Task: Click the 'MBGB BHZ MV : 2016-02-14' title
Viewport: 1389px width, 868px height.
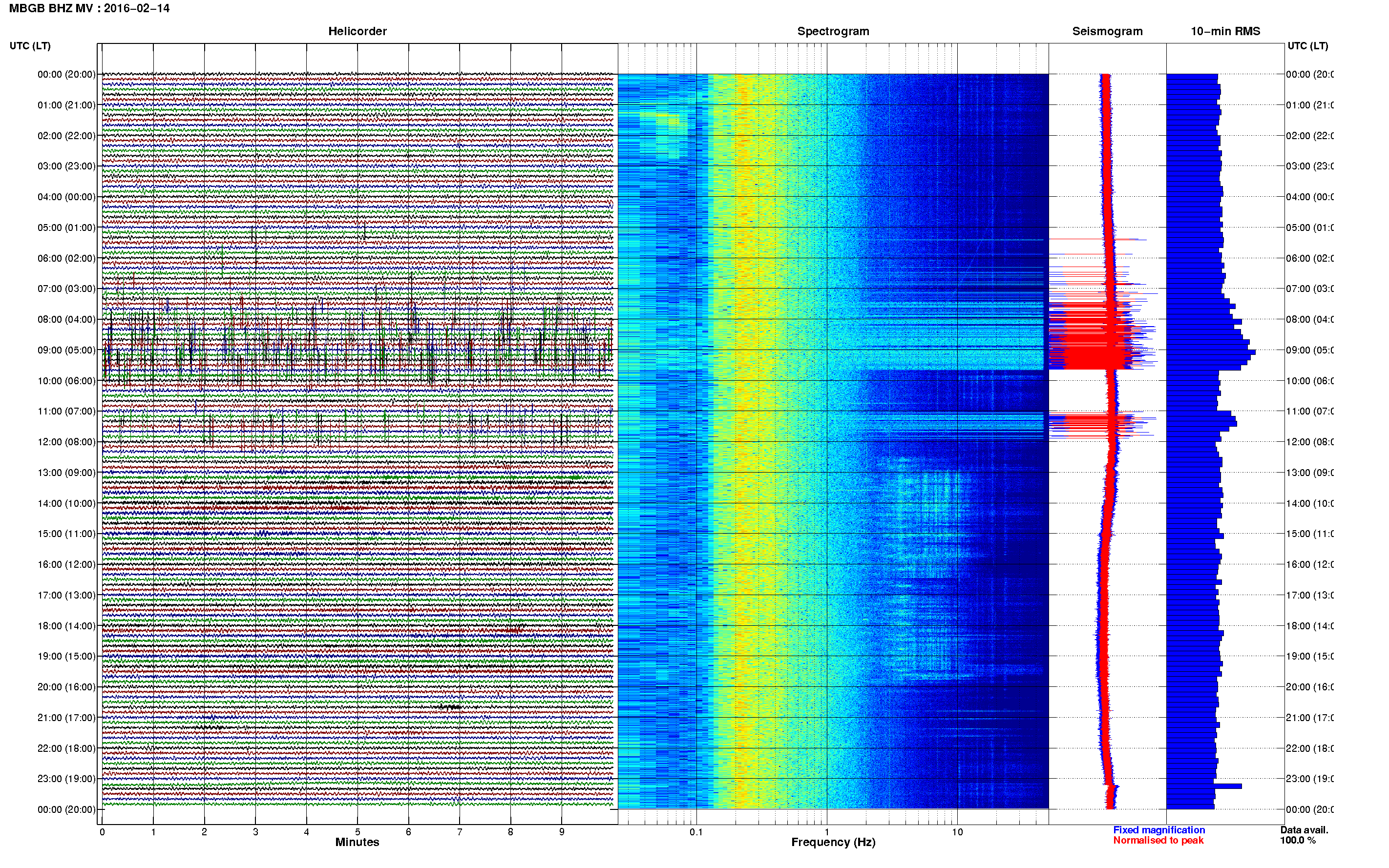Action: (x=89, y=8)
